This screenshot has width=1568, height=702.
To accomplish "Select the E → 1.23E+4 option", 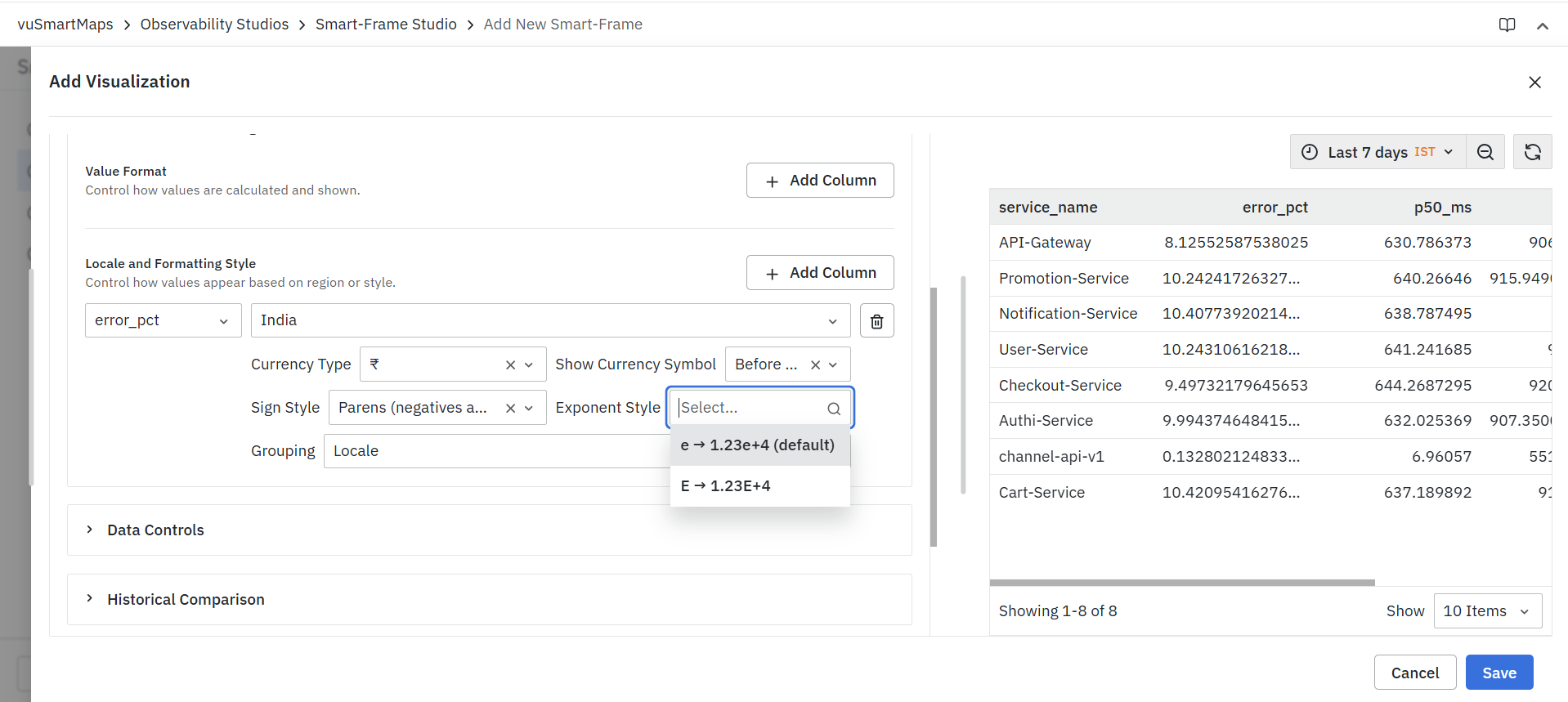I will (x=760, y=486).
